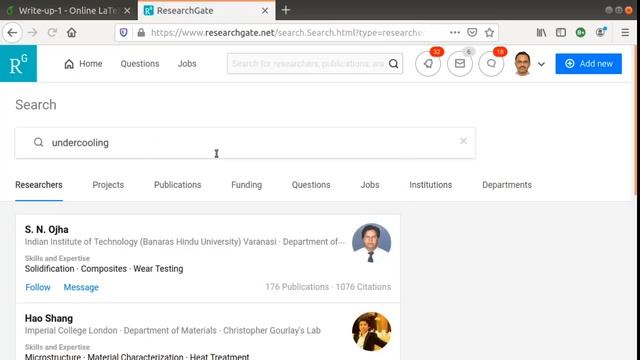
Task: Click the padlock site info icon
Action: coord(141,33)
